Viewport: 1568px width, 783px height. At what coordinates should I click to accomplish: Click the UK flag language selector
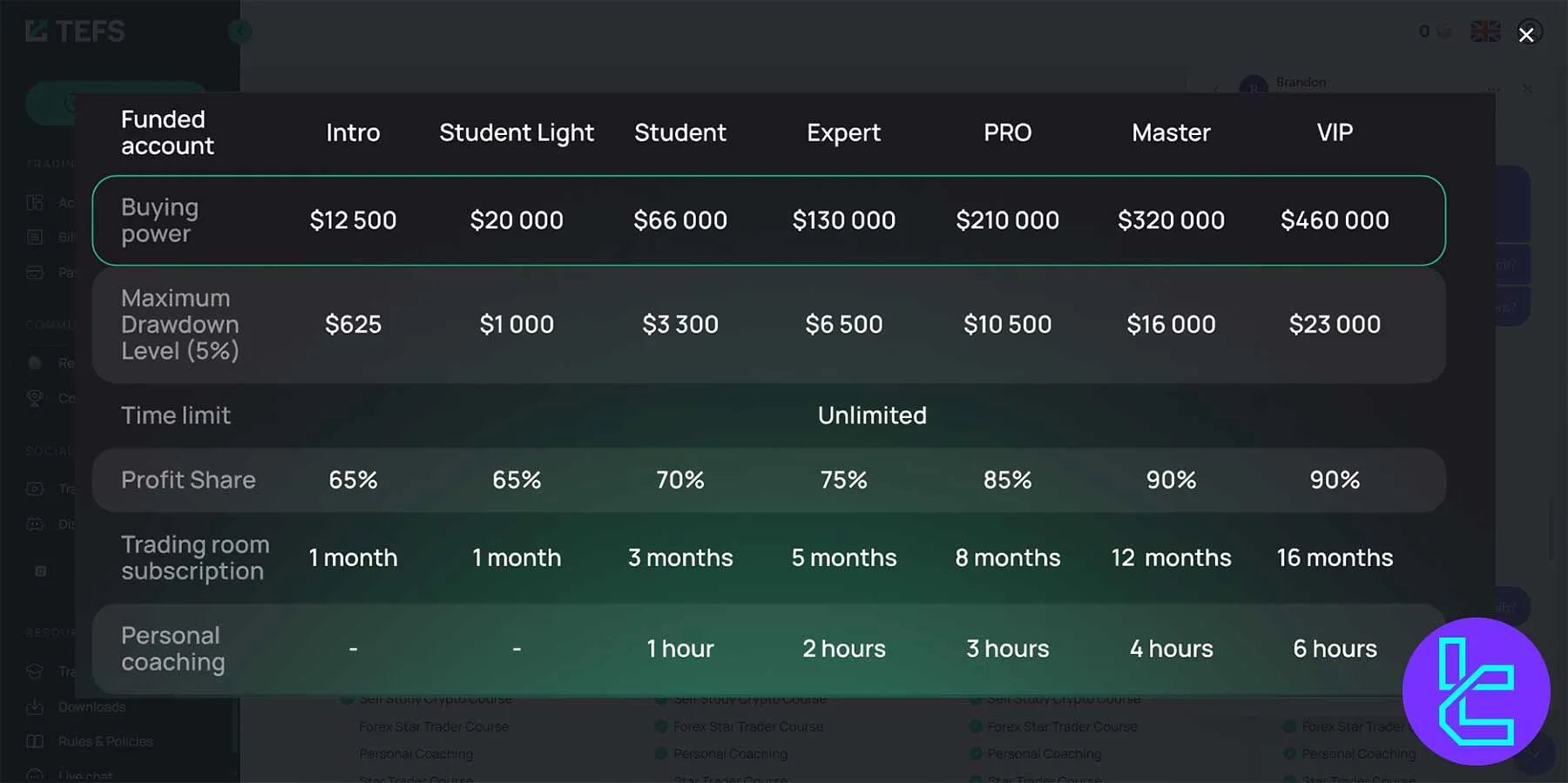1485,30
